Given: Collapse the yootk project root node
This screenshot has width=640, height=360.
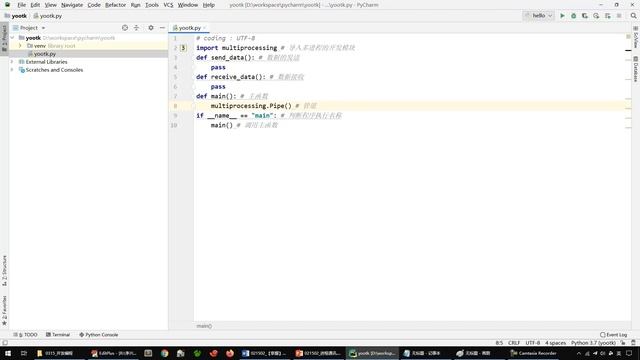Looking at the screenshot, I should click(x=13, y=38).
